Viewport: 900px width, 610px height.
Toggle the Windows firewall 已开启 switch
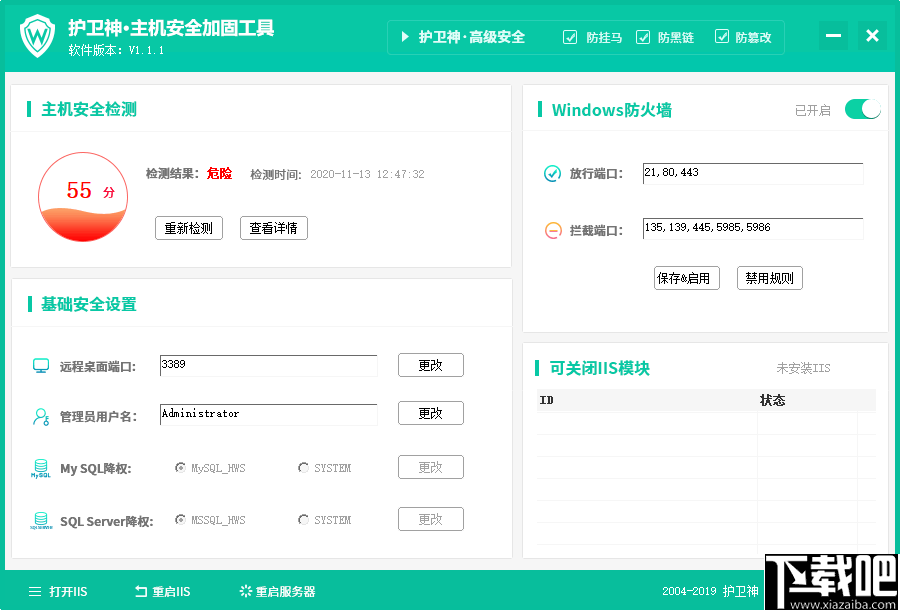pyautogui.click(x=862, y=108)
